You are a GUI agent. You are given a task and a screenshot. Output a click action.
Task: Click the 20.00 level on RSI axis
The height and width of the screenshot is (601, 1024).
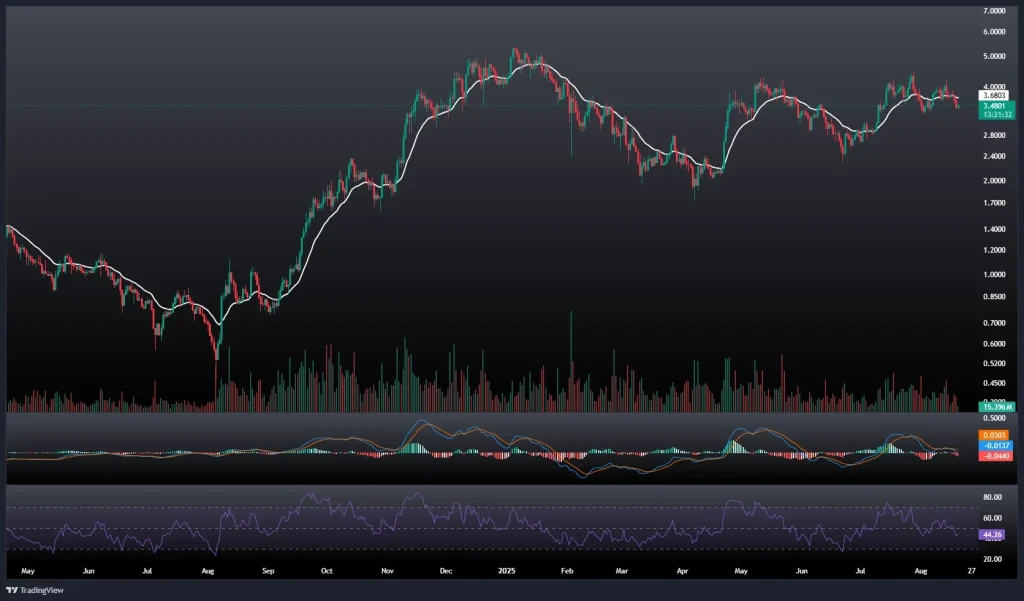(993, 559)
